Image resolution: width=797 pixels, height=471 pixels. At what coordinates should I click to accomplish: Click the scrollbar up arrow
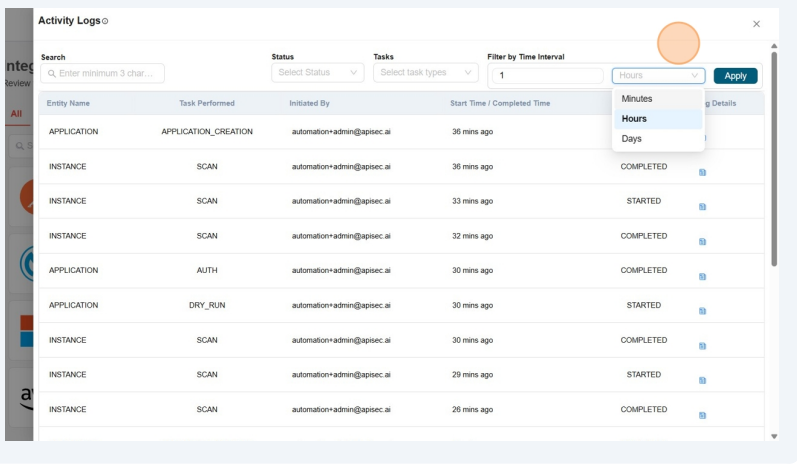tap(774, 46)
